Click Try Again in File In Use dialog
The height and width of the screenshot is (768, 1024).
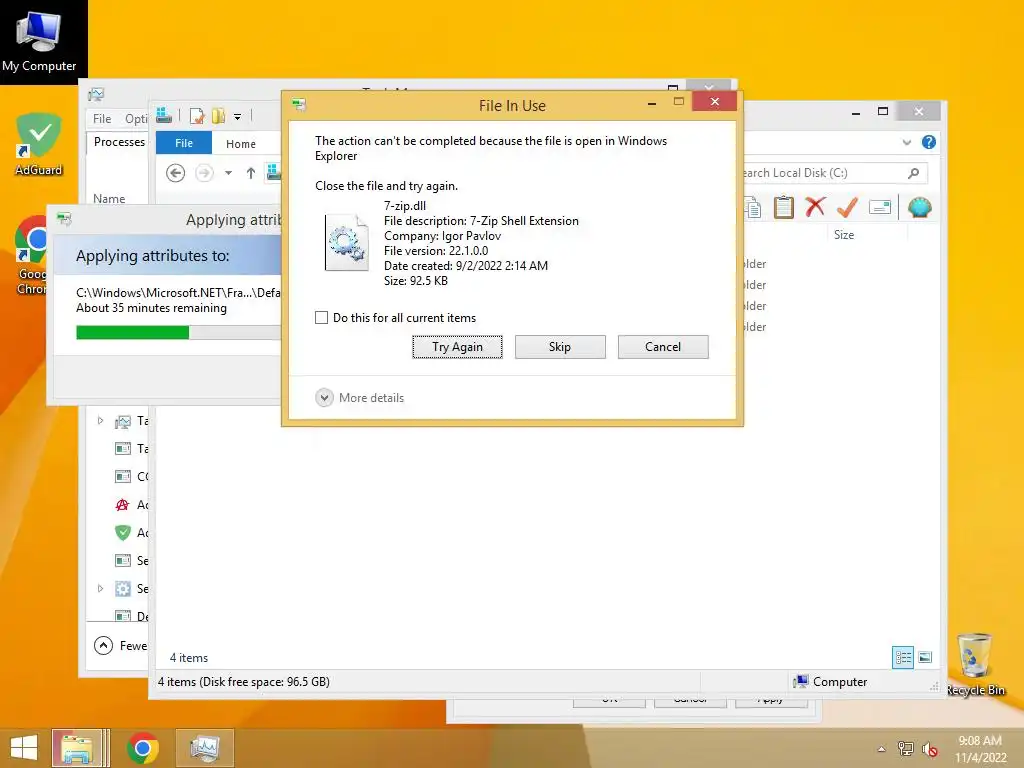pos(457,347)
